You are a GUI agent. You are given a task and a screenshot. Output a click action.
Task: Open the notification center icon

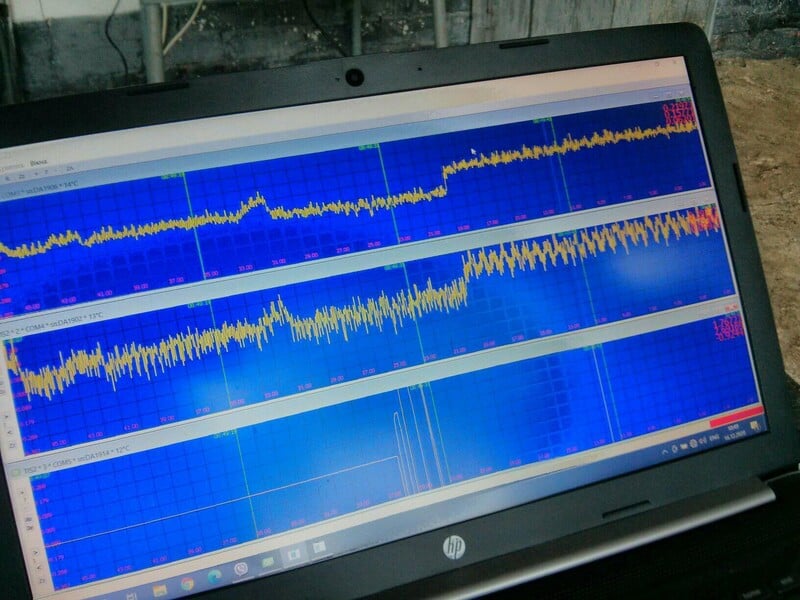pyautogui.click(x=757, y=425)
